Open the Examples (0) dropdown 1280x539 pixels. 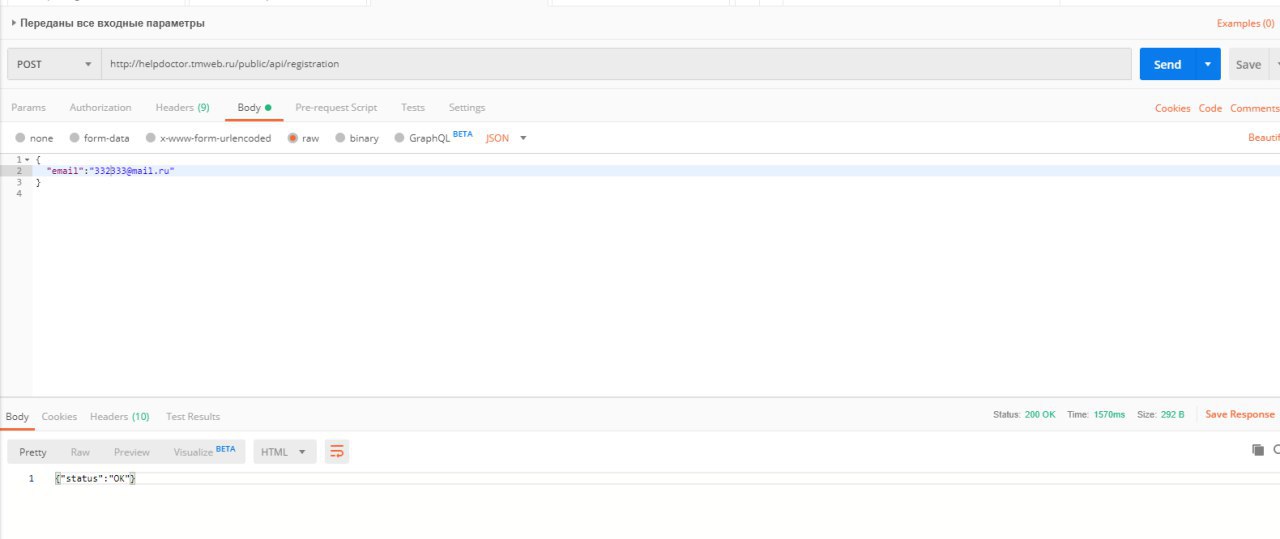[1245, 23]
